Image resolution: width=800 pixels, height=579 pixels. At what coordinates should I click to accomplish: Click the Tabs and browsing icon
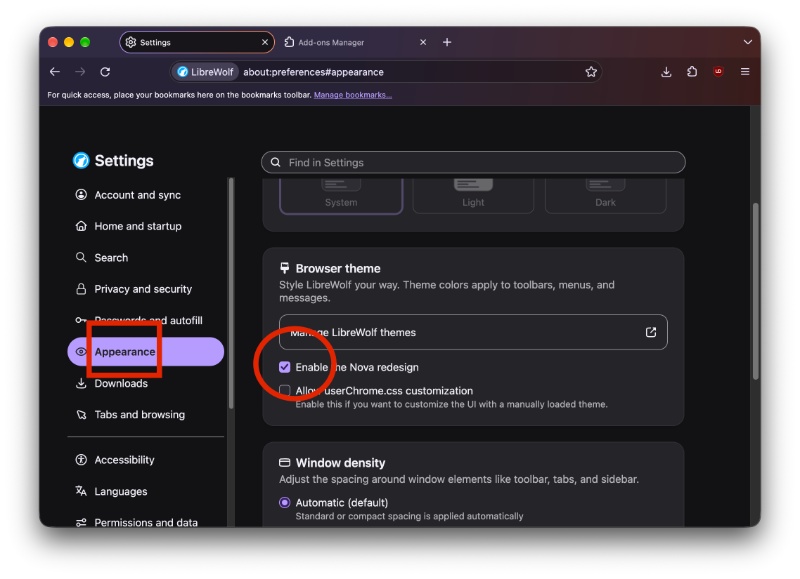(81, 415)
